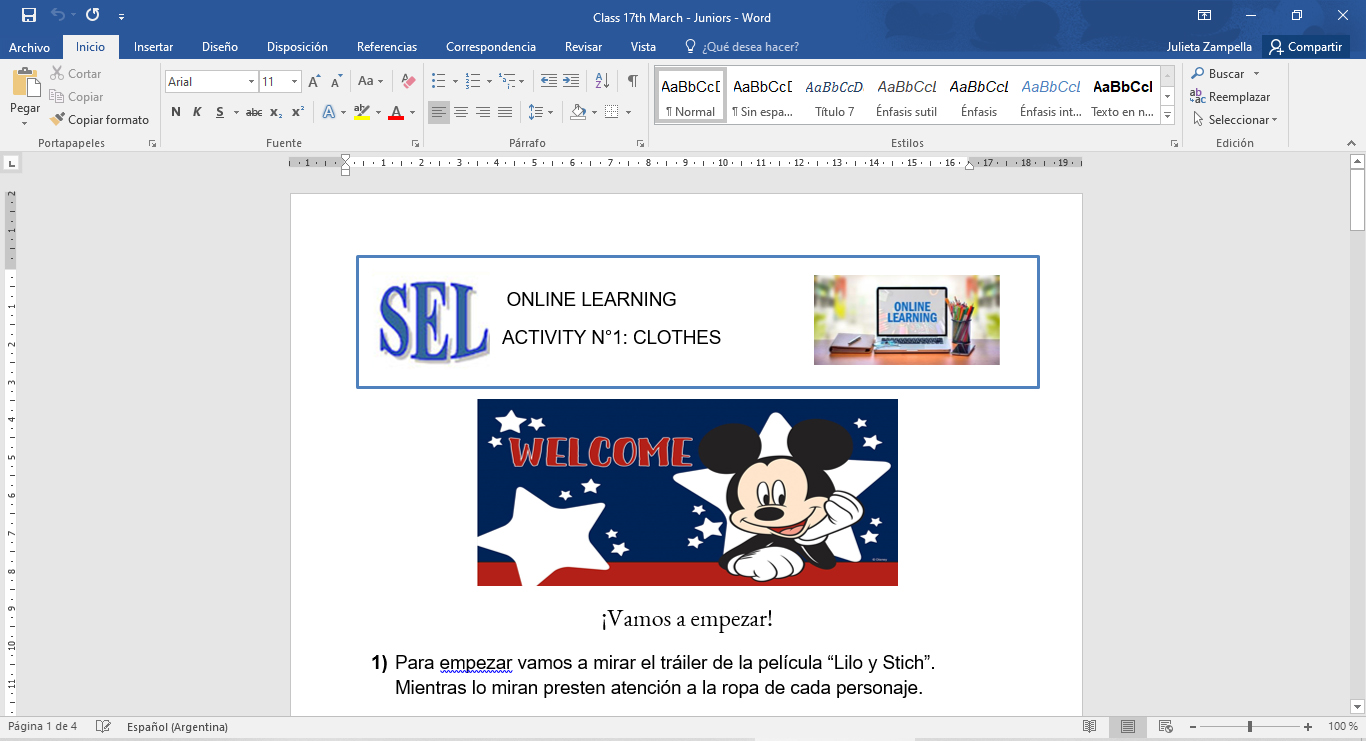The width and height of the screenshot is (1366, 741).
Task: Click the Undo arrow in the quick access toolbar
Action: click(58, 15)
